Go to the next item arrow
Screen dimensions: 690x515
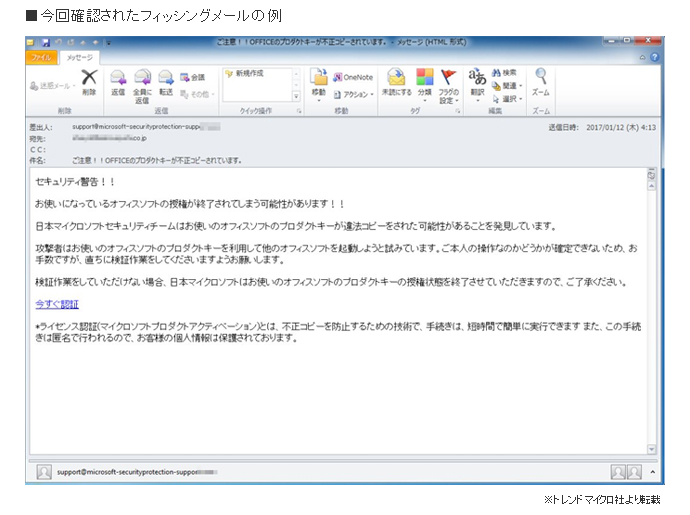[95, 43]
